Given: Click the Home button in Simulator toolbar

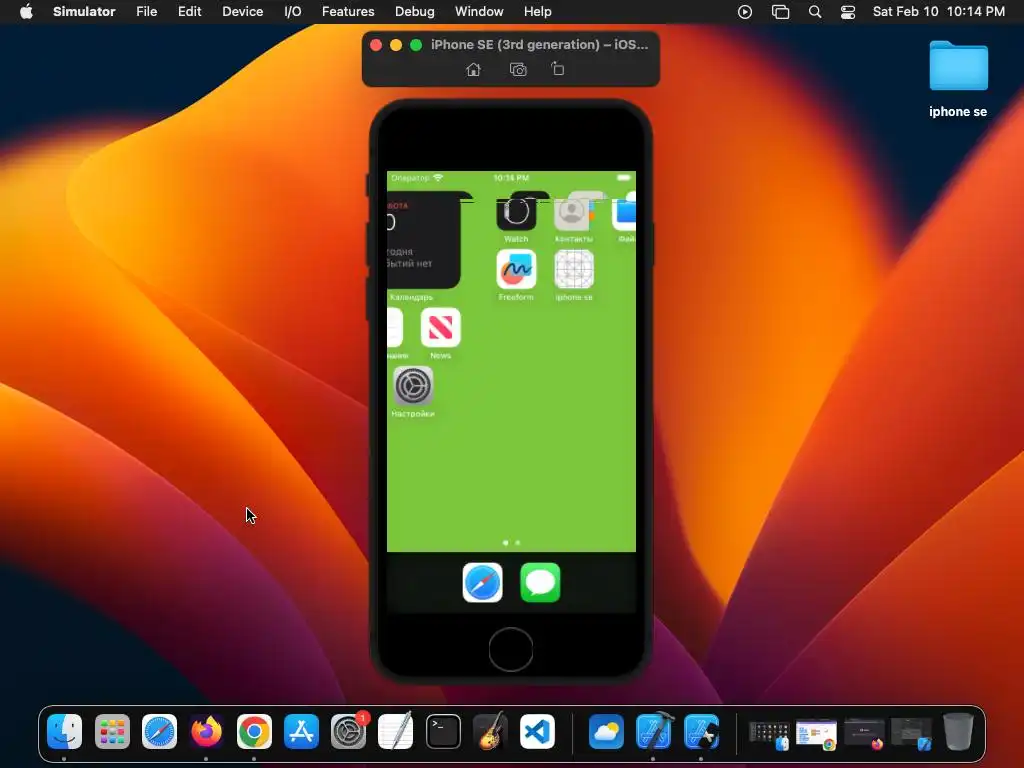Looking at the screenshot, I should tap(473, 69).
